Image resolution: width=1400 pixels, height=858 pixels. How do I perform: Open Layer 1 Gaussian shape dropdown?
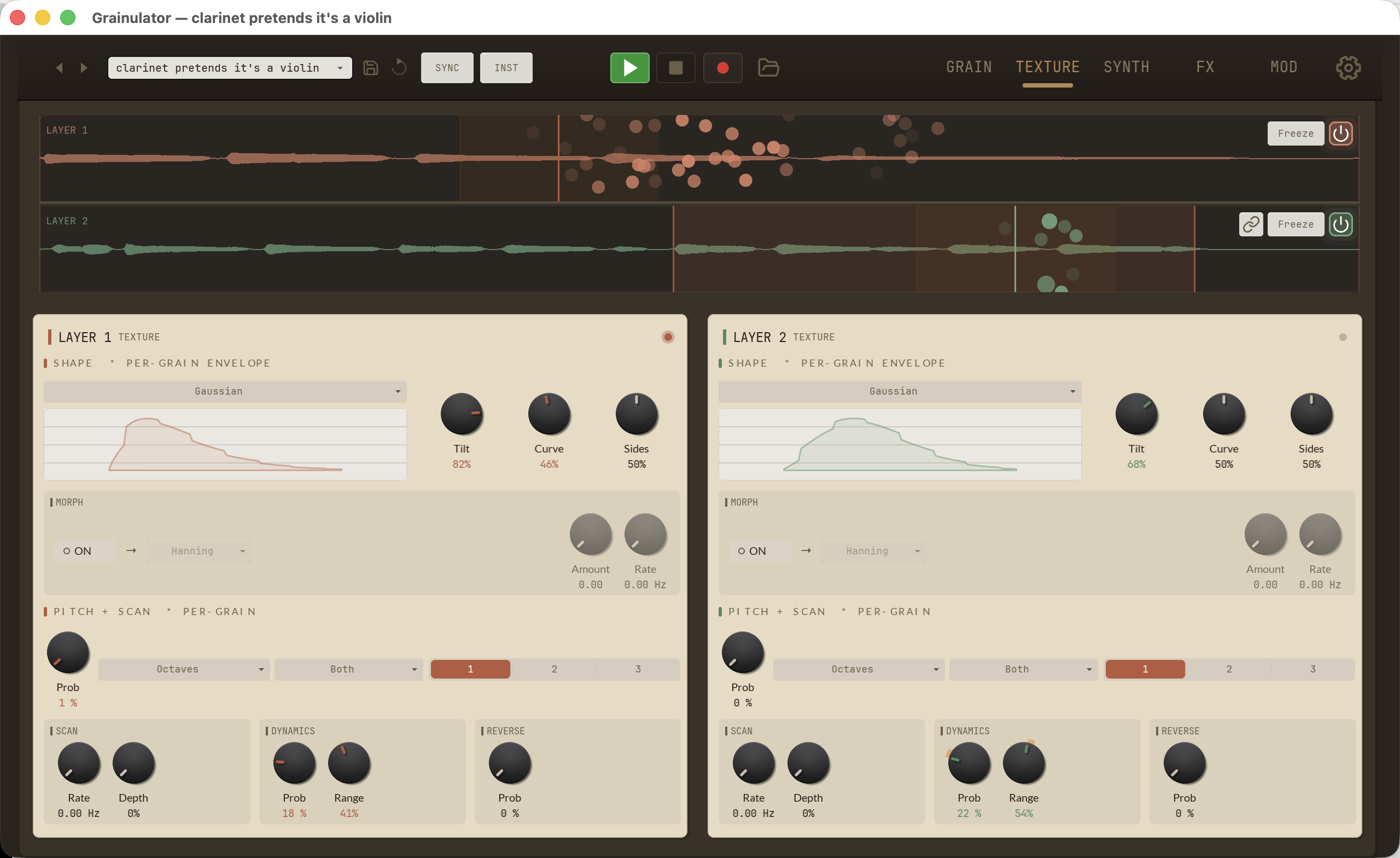[225, 391]
